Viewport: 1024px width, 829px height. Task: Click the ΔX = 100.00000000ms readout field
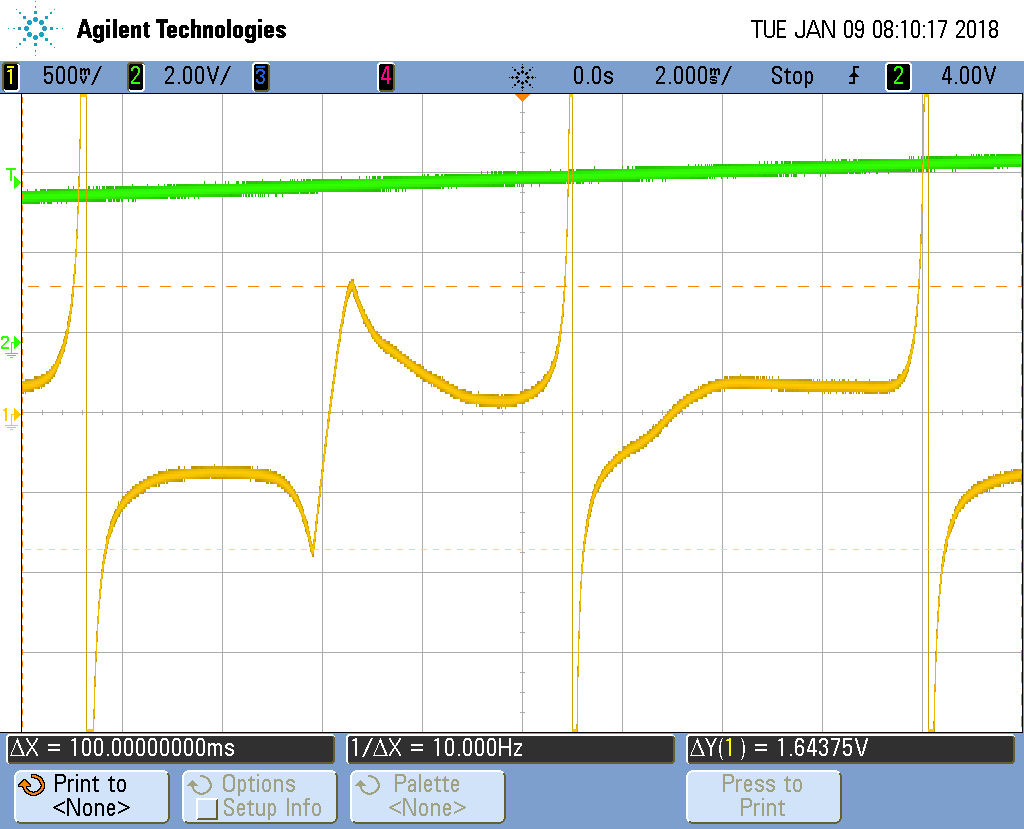click(171, 748)
